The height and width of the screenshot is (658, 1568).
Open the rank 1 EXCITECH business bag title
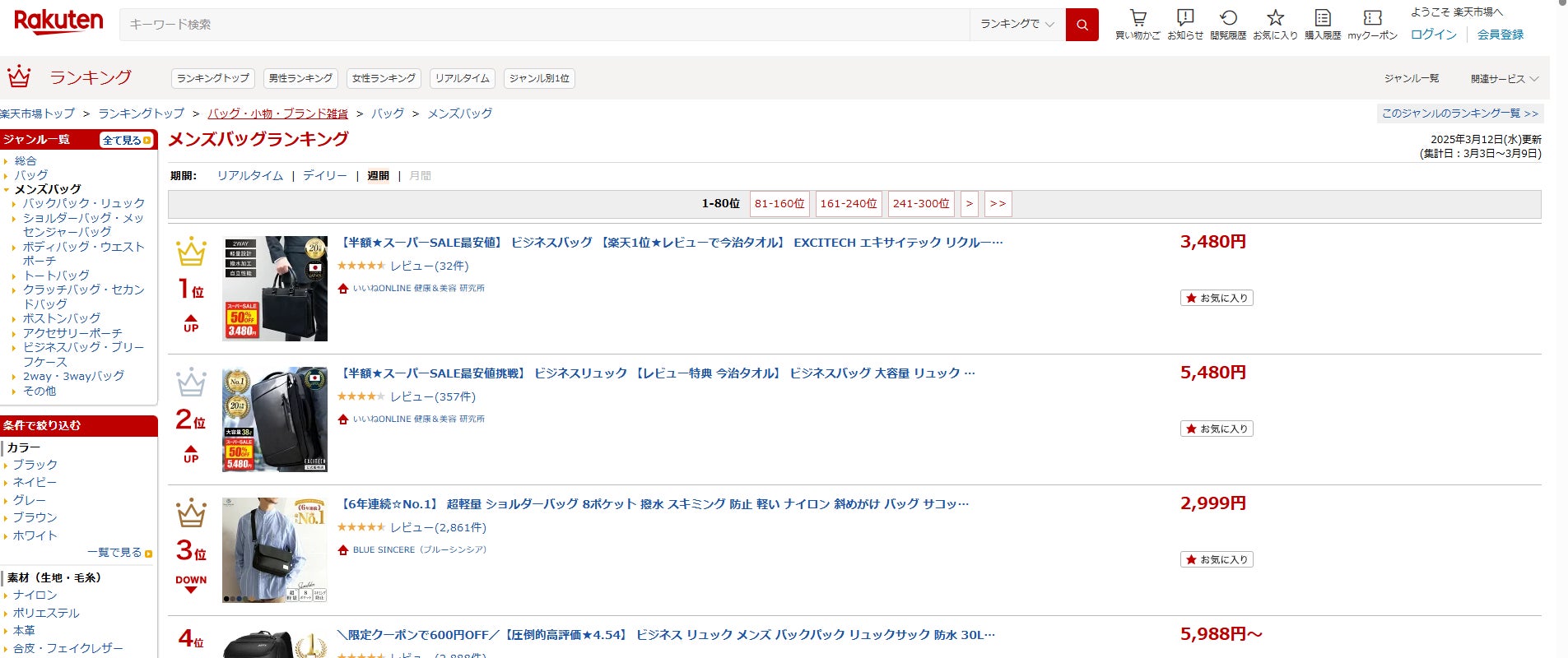click(x=670, y=243)
